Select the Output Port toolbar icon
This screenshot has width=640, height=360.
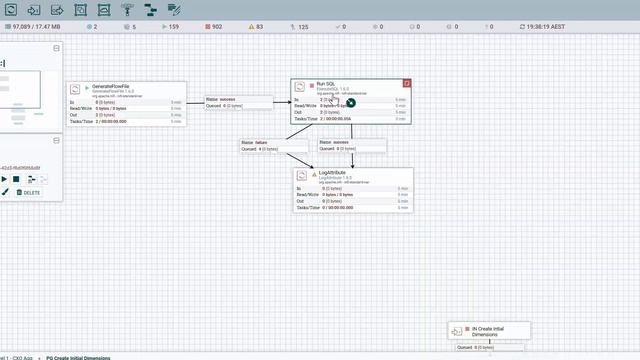(57, 10)
